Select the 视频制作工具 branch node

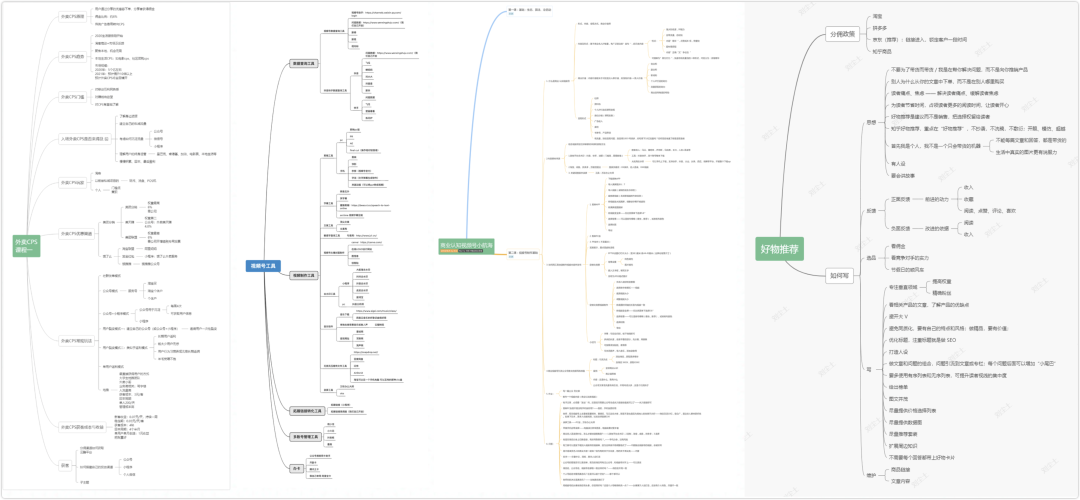click(304, 275)
